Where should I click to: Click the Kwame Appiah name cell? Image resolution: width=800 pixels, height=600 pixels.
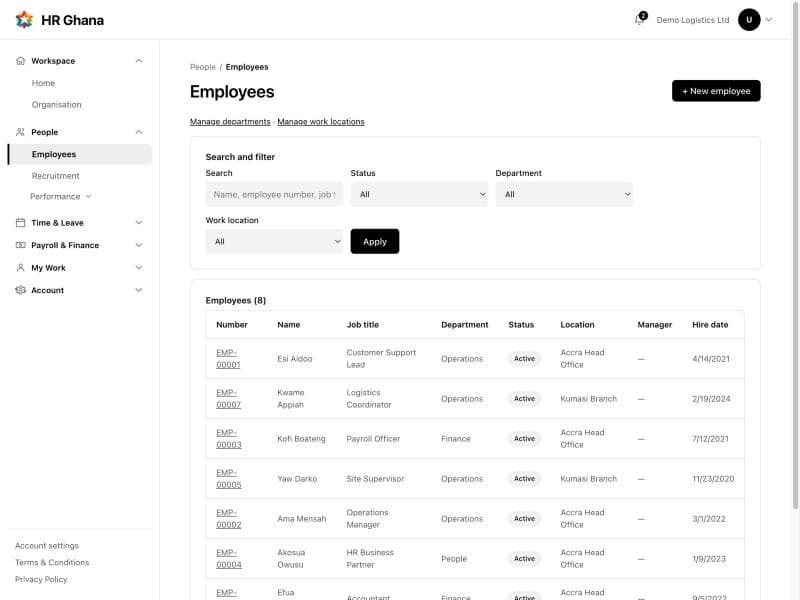click(x=291, y=398)
